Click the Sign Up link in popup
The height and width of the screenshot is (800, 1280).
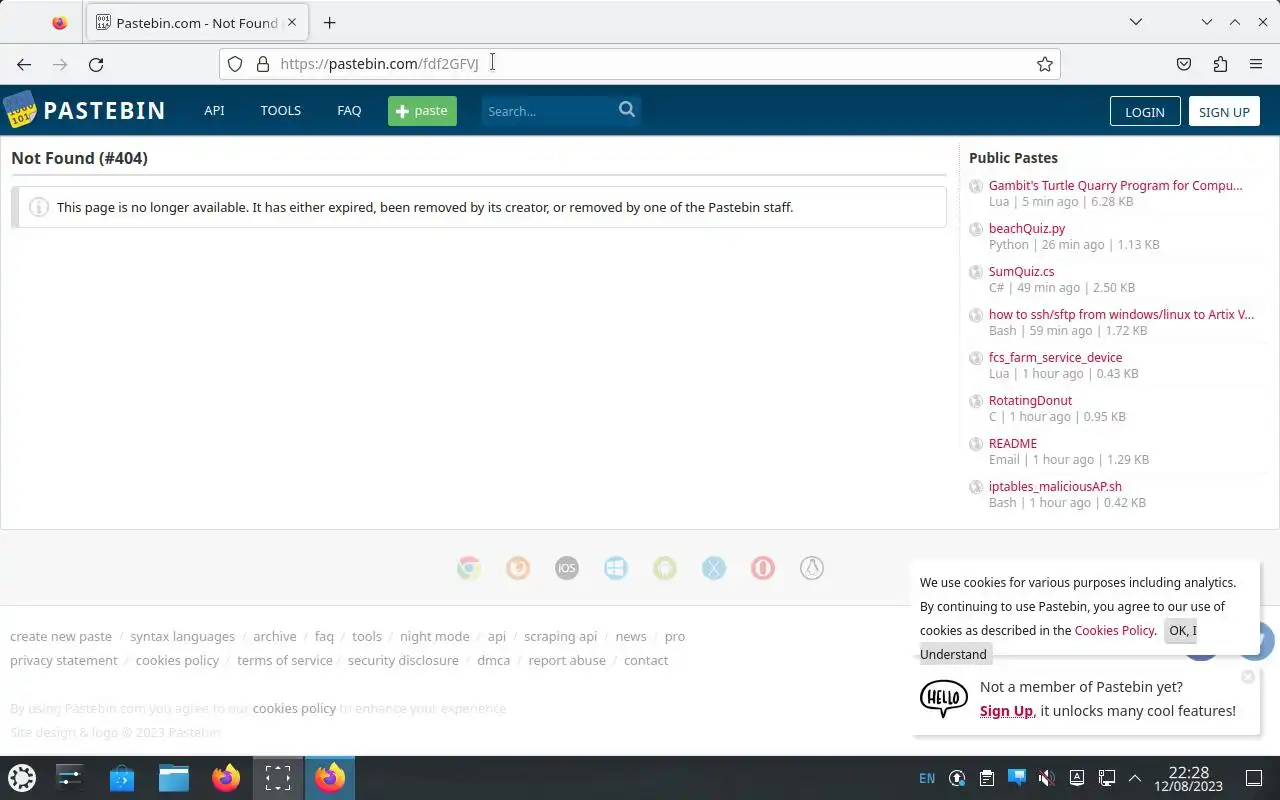coord(1006,711)
